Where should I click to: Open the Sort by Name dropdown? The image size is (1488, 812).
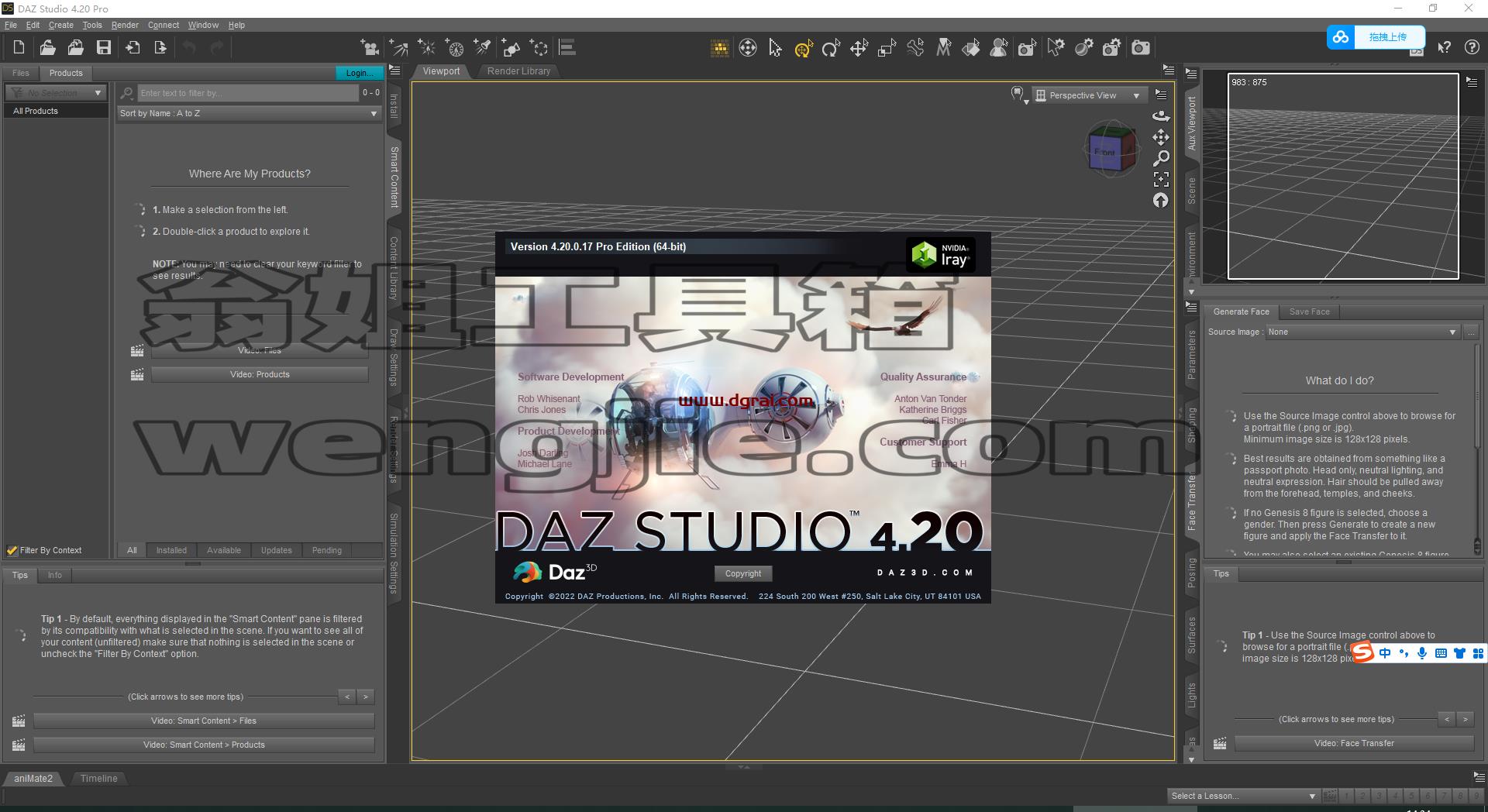tap(248, 113)
